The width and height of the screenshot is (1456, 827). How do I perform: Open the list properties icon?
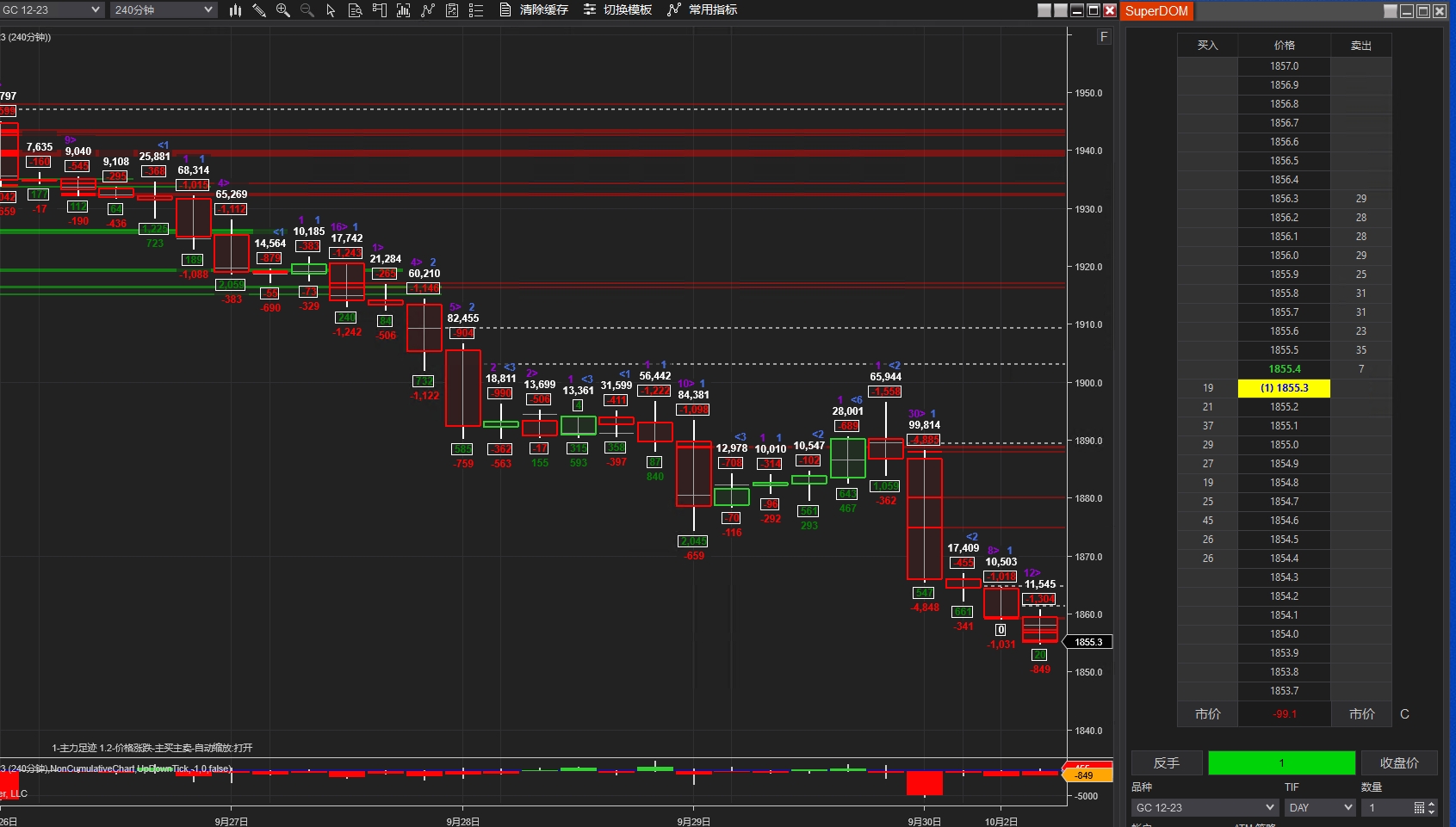tap(476, 10)
